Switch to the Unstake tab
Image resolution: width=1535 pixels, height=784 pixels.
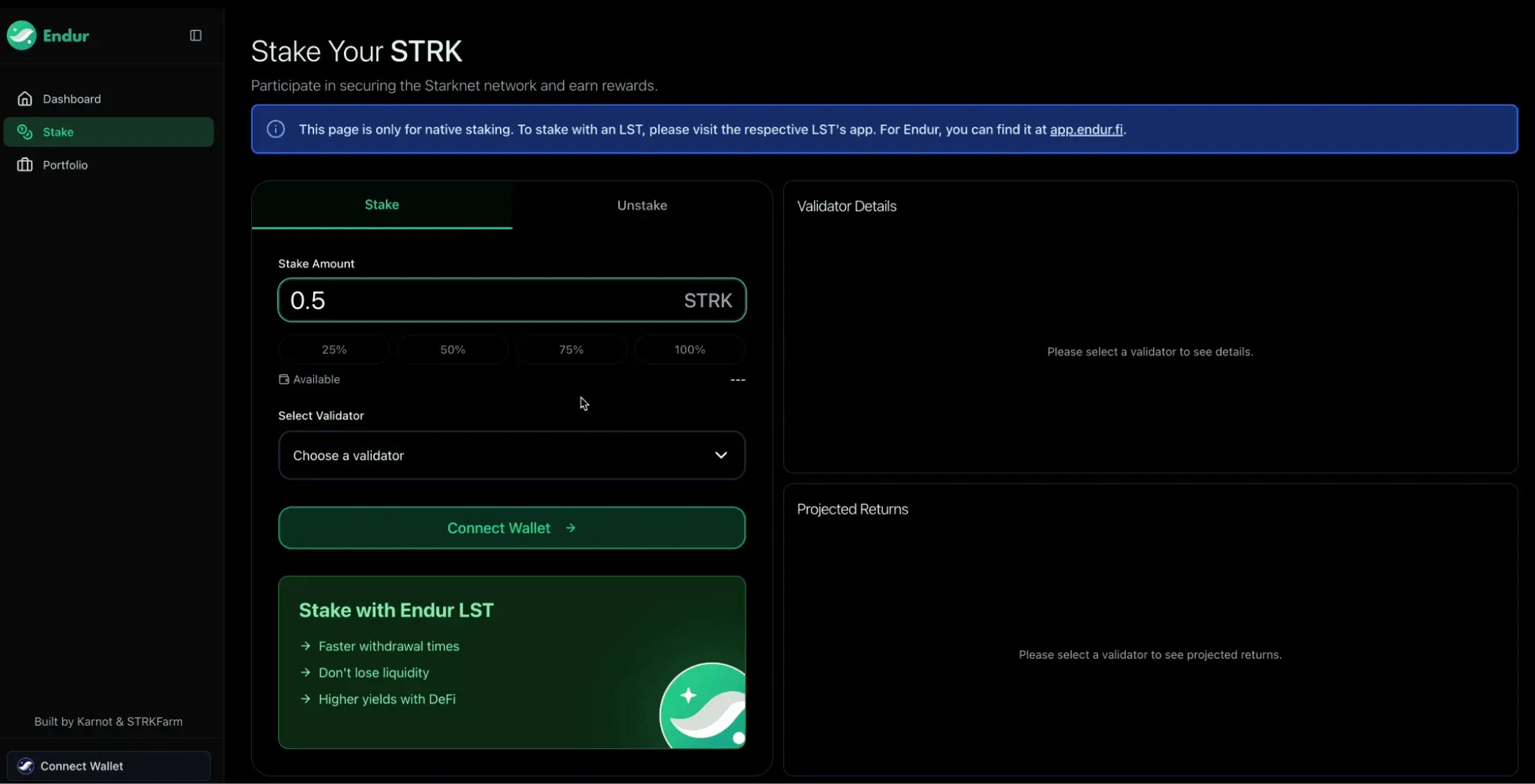tap(642, 205)
